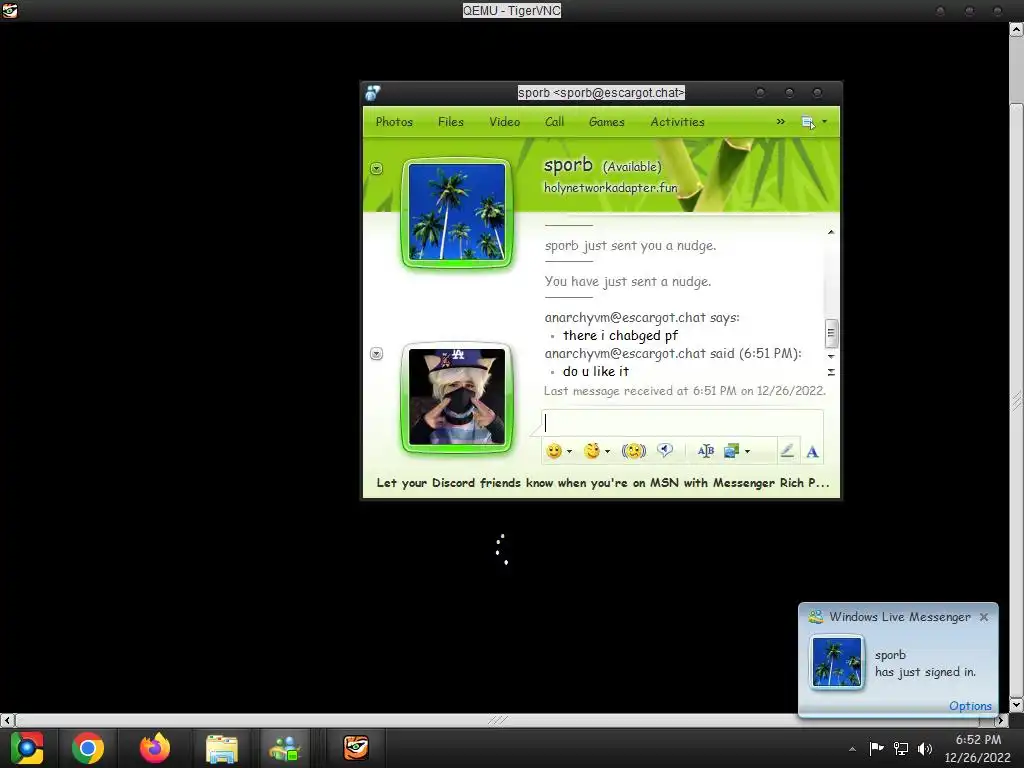Click 'sporb has just signed in' notification text
Image resolution: width=1024 pixels, height=768 pixels.
point(925,664)
